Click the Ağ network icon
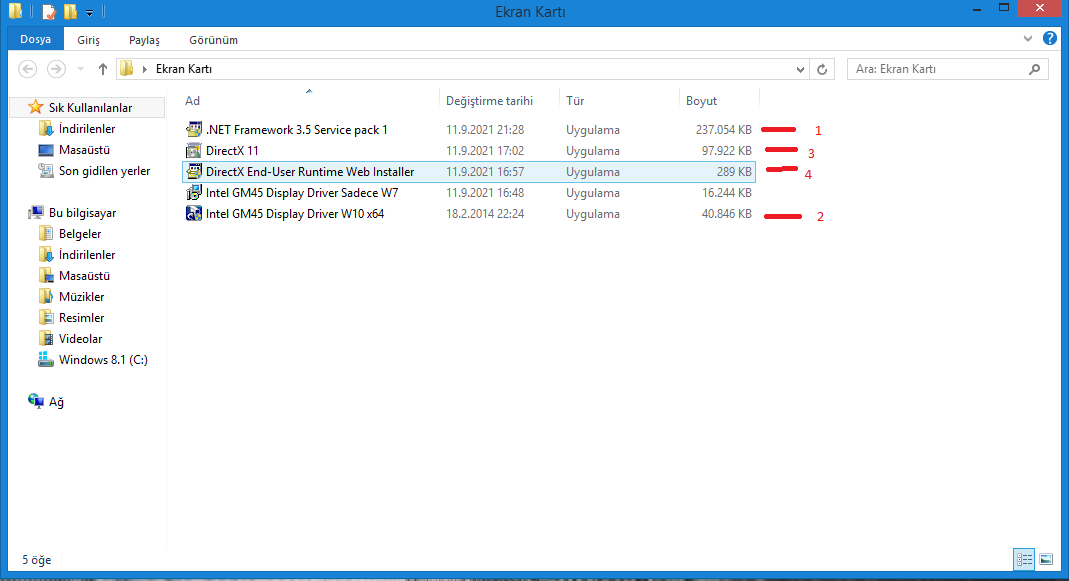1069x581 pixels. coord(35,401)
